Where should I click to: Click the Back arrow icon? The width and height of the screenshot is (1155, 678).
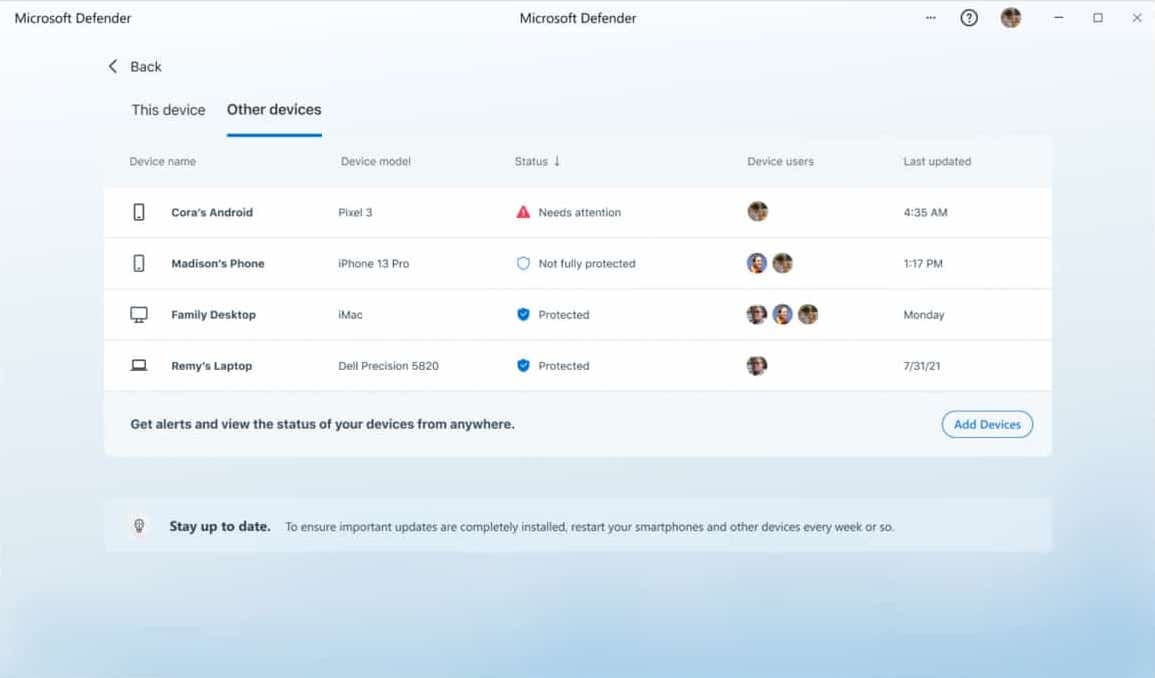tap(113, 67)
